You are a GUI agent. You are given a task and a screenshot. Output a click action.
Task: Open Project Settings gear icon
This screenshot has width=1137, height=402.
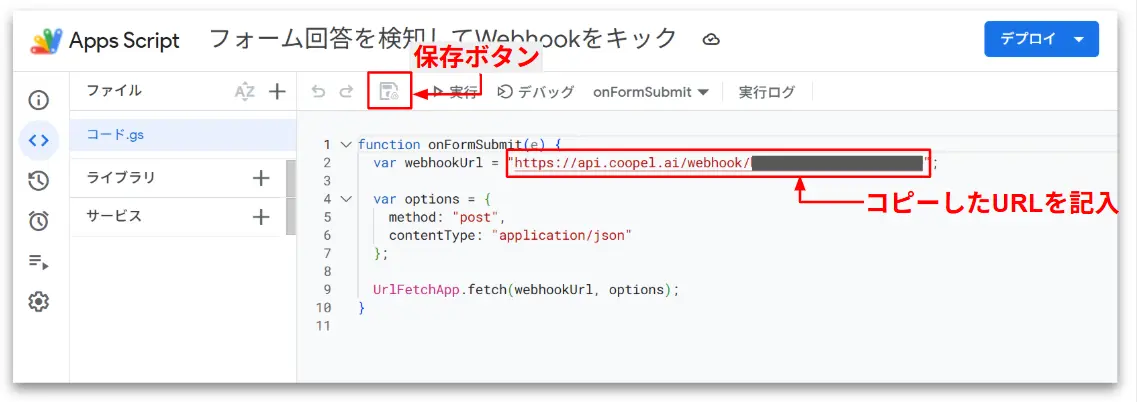pyautogui.click(x=38, y=301)
